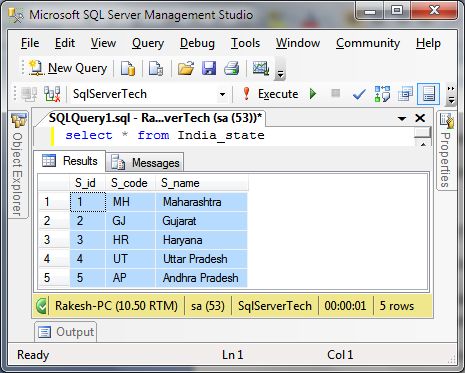Click the S_name column header
Screen dimensions: 465x373
(x=202, y=183)
